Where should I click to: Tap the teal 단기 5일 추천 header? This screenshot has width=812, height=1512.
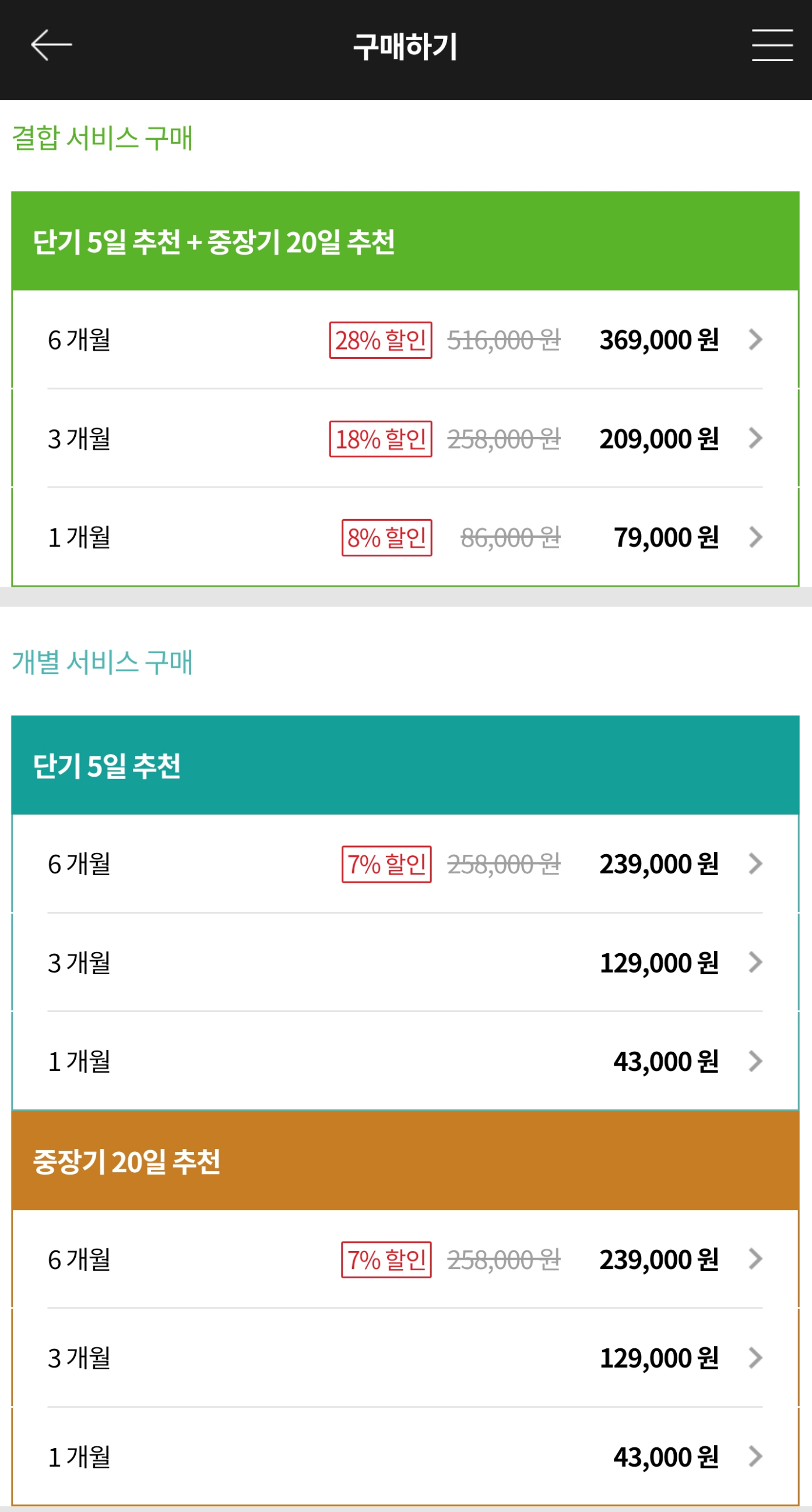click(405, 766)
